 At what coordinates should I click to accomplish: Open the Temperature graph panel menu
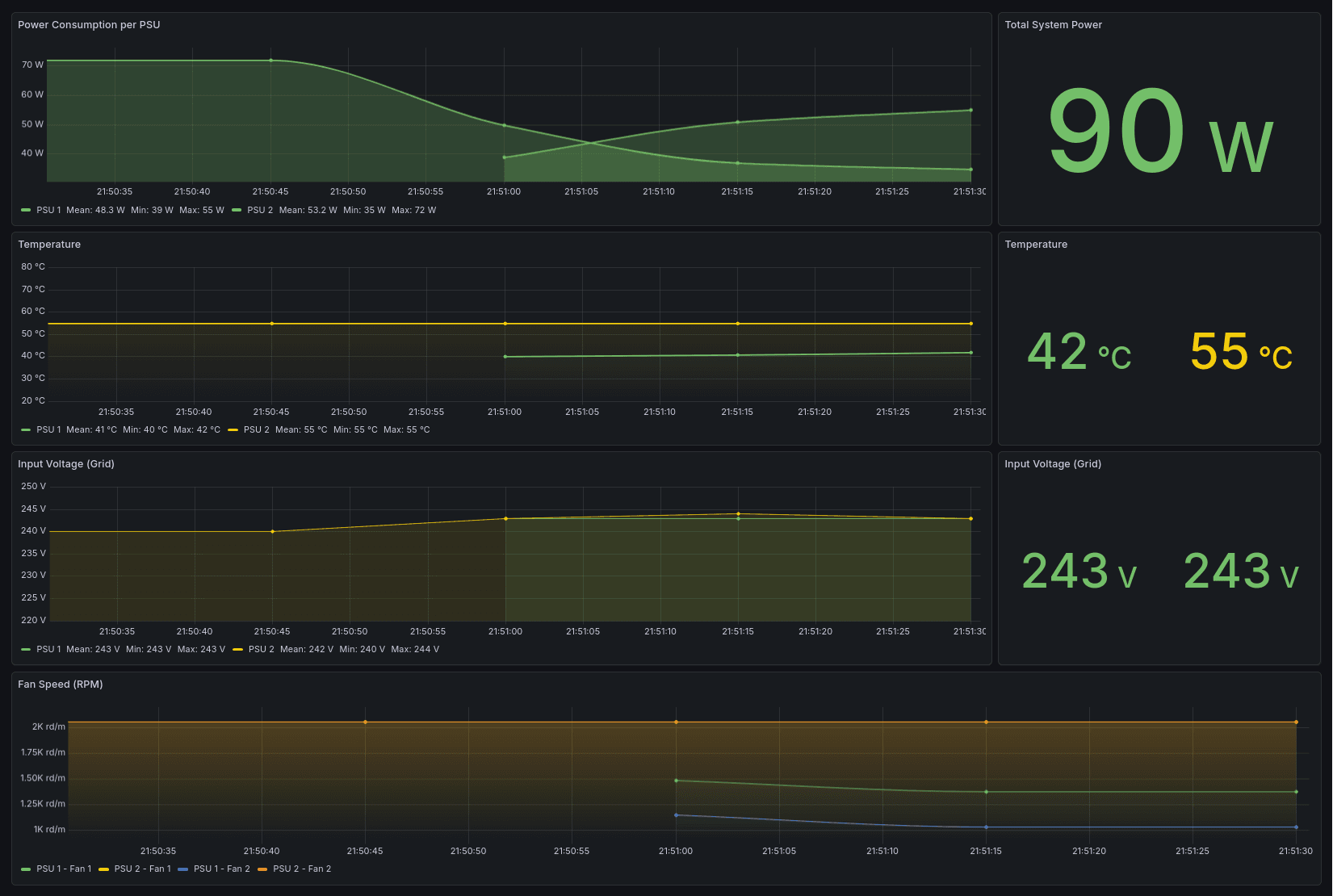pyautogui.click(x=50, y=245)
